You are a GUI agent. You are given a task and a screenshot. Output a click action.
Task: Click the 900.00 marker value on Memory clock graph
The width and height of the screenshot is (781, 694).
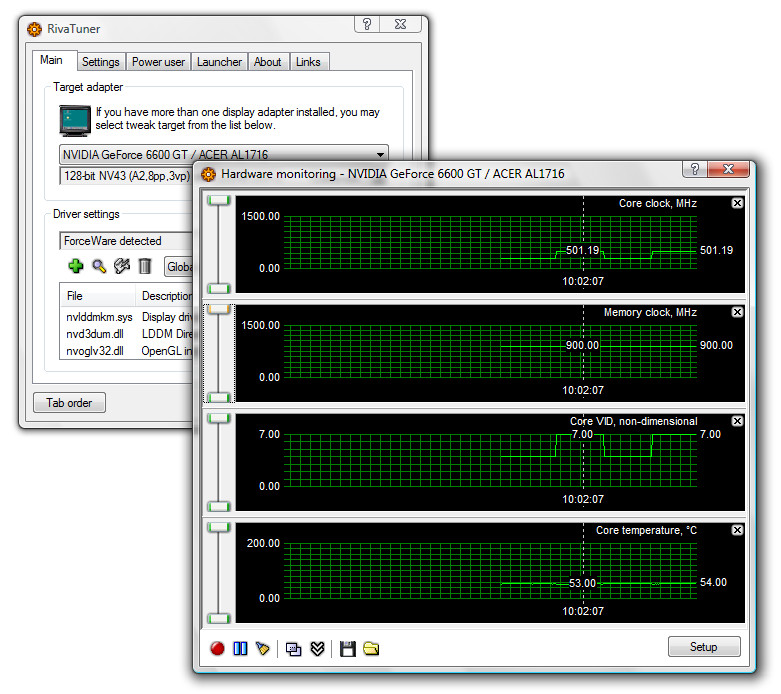pyautogui.click(x=582, y=345)
